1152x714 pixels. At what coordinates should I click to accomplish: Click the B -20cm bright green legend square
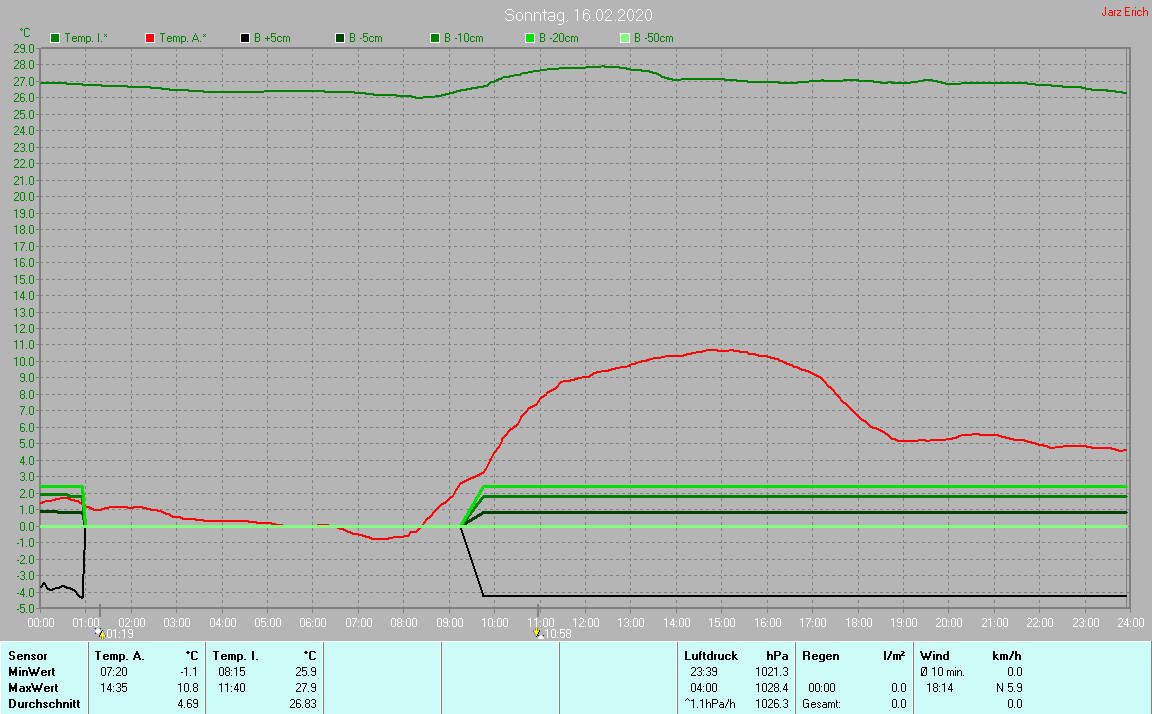pyautogui.click(x=530, y=38)
